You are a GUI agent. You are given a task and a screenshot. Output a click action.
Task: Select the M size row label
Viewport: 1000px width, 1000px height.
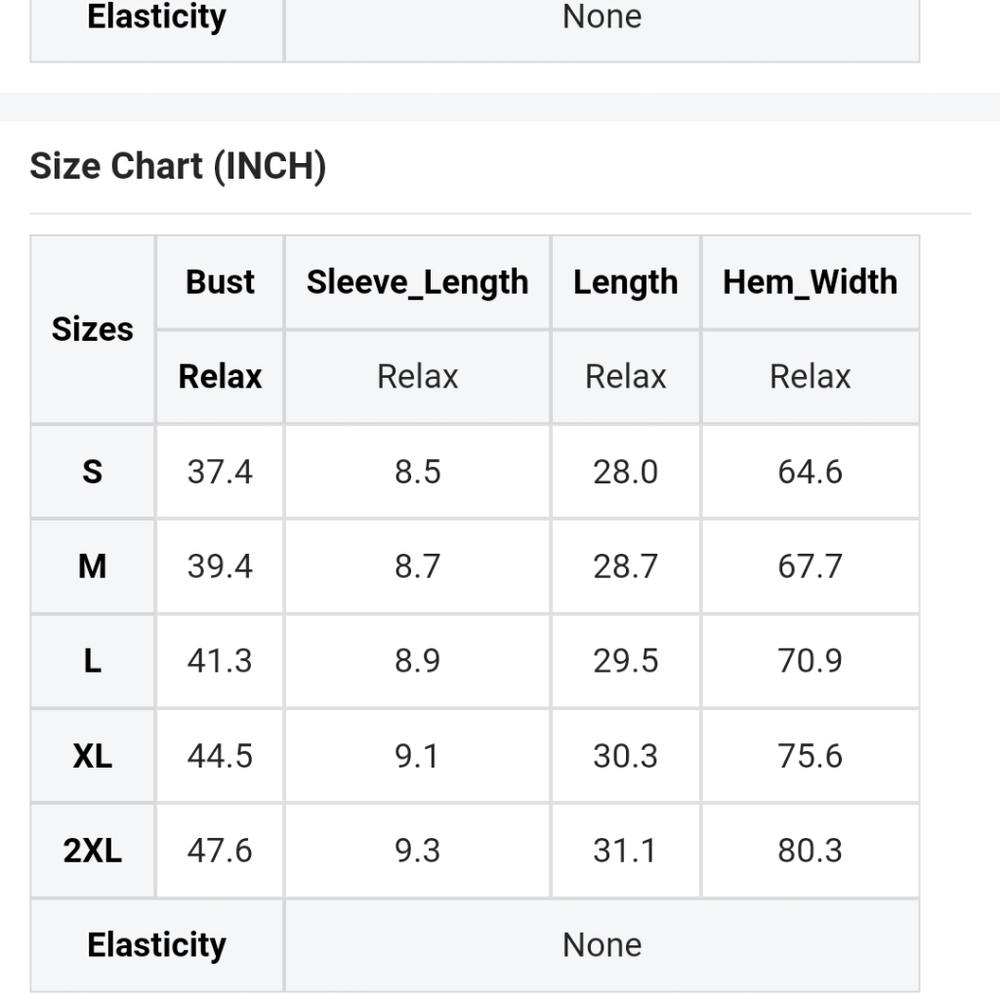click(92, 566)
